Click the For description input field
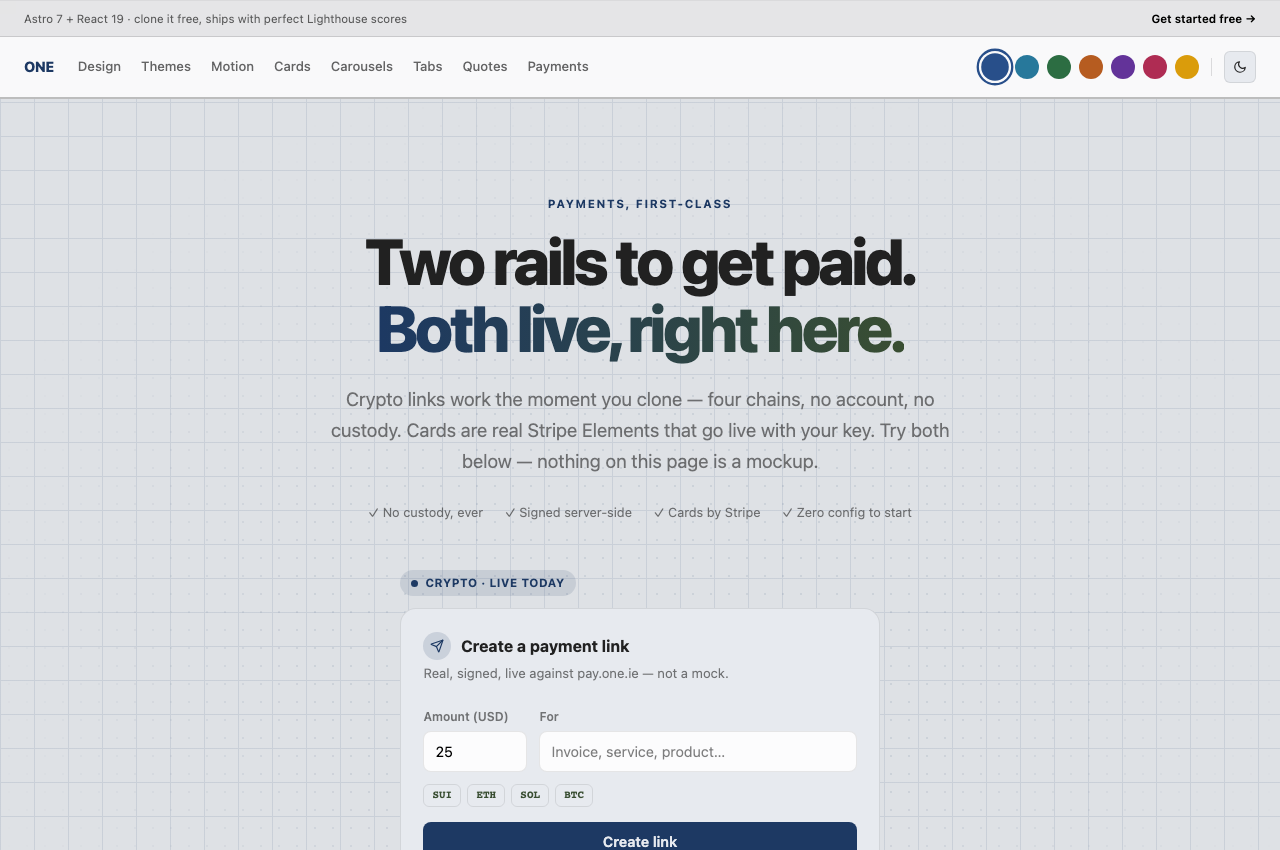Screen dimensions: 1280x850 [698, 752]
